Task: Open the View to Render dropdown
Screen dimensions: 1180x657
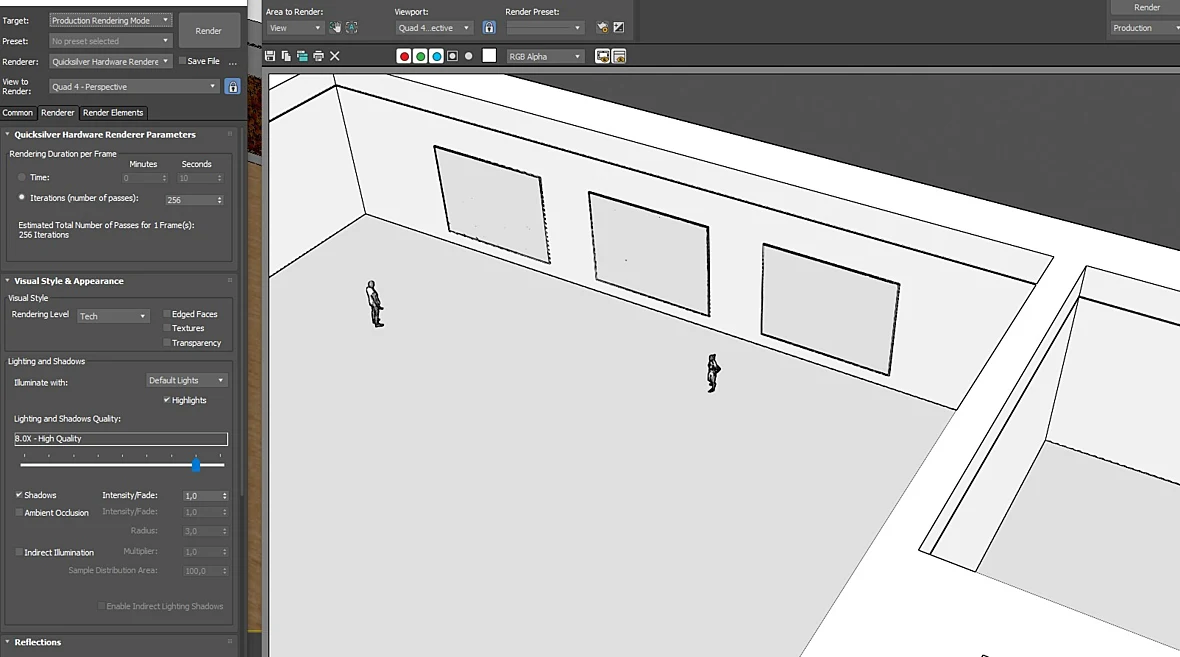Action: coord(134,87)
